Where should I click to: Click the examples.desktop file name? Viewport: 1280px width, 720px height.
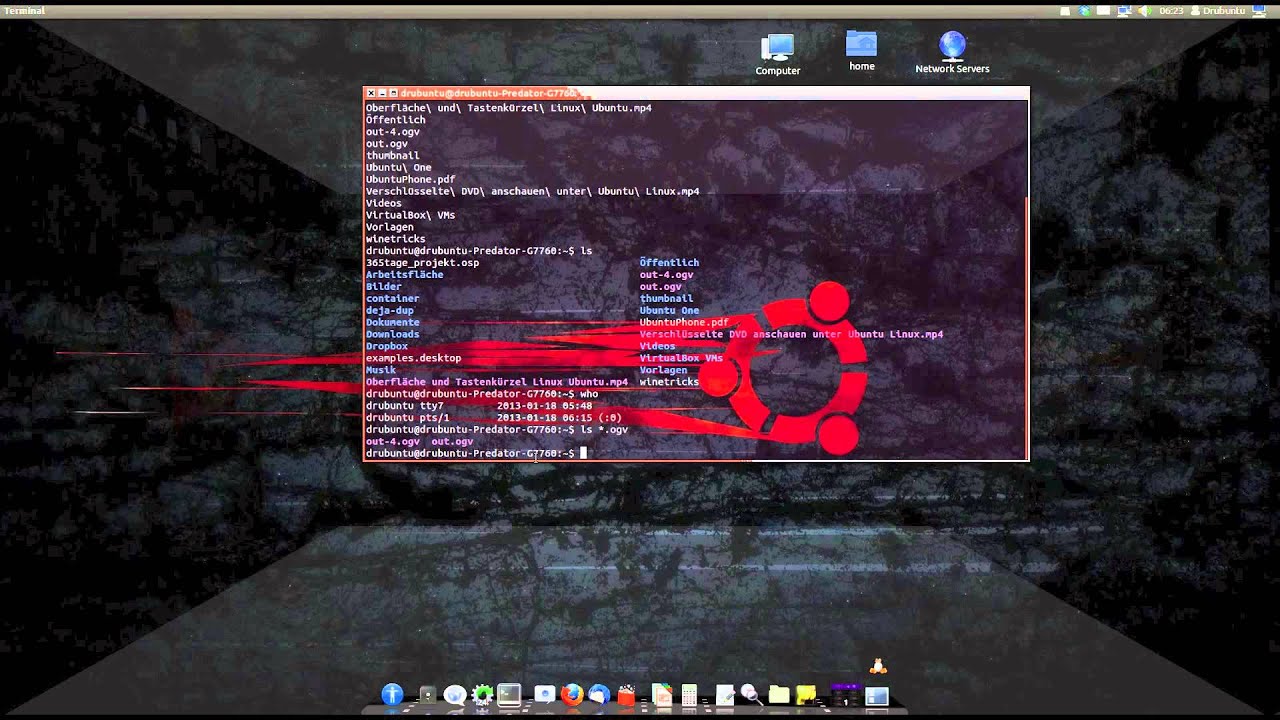(413, 358)
